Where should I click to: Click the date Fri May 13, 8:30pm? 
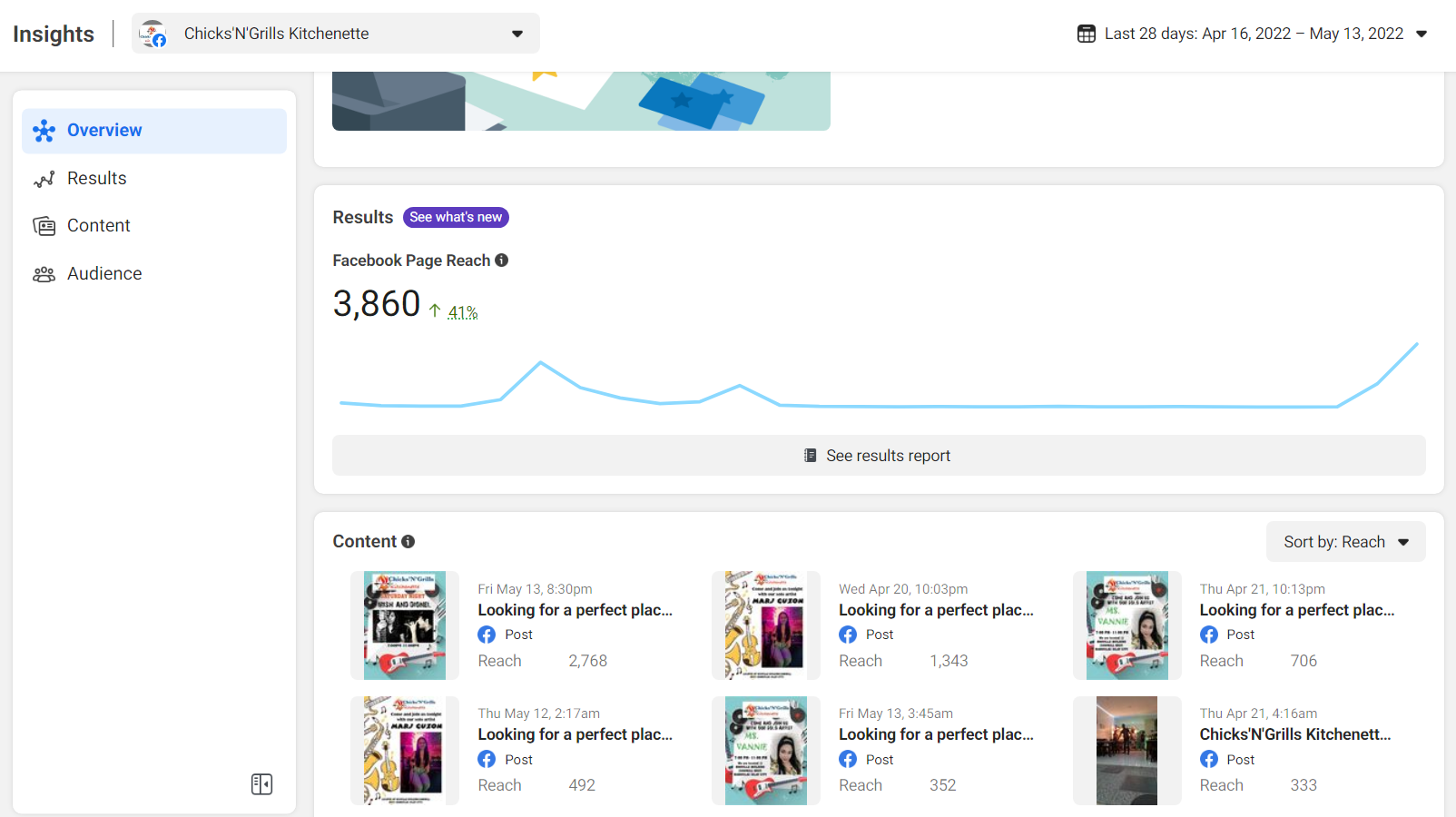tap(536, 590)
